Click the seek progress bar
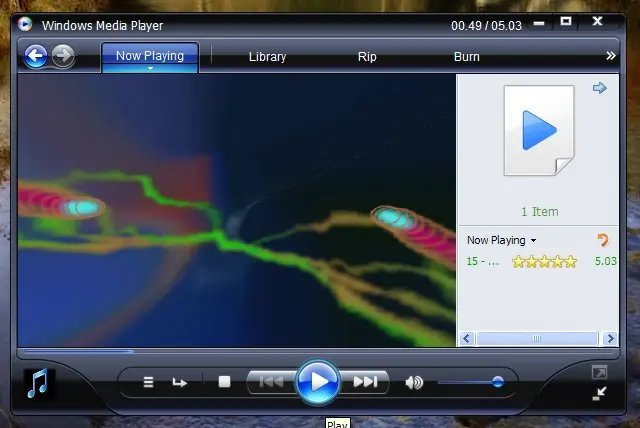 pos(318,350)
